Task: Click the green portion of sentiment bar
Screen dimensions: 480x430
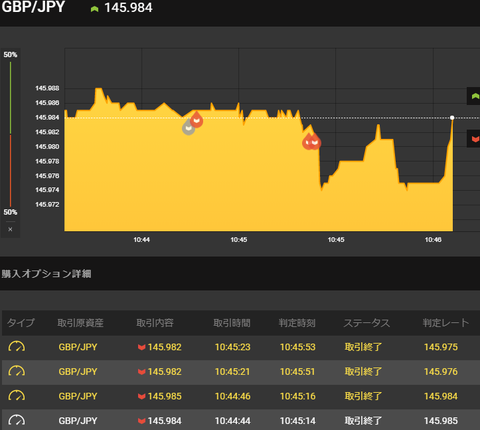Action: tap(10, 98)
